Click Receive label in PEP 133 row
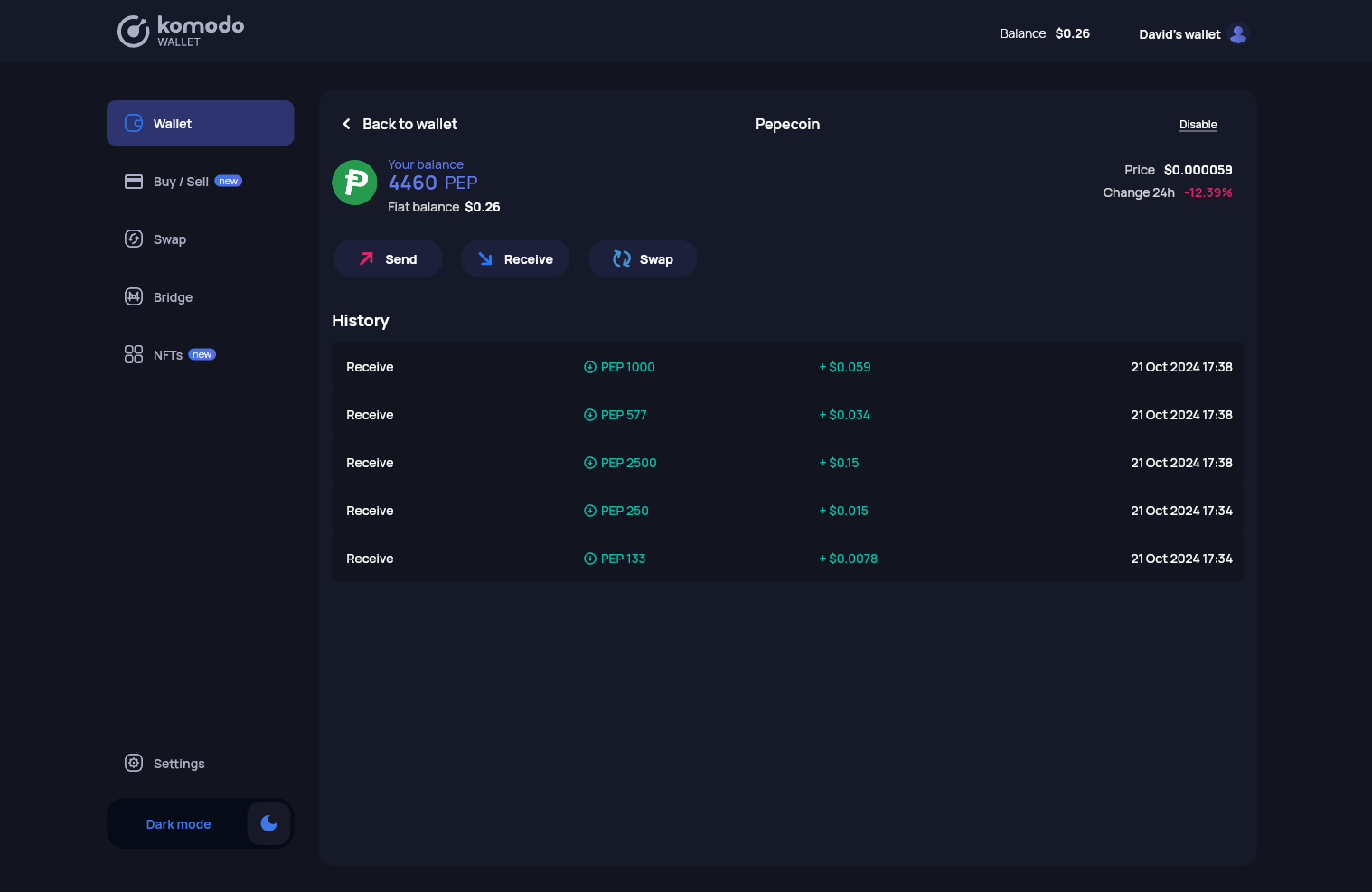 370,559
